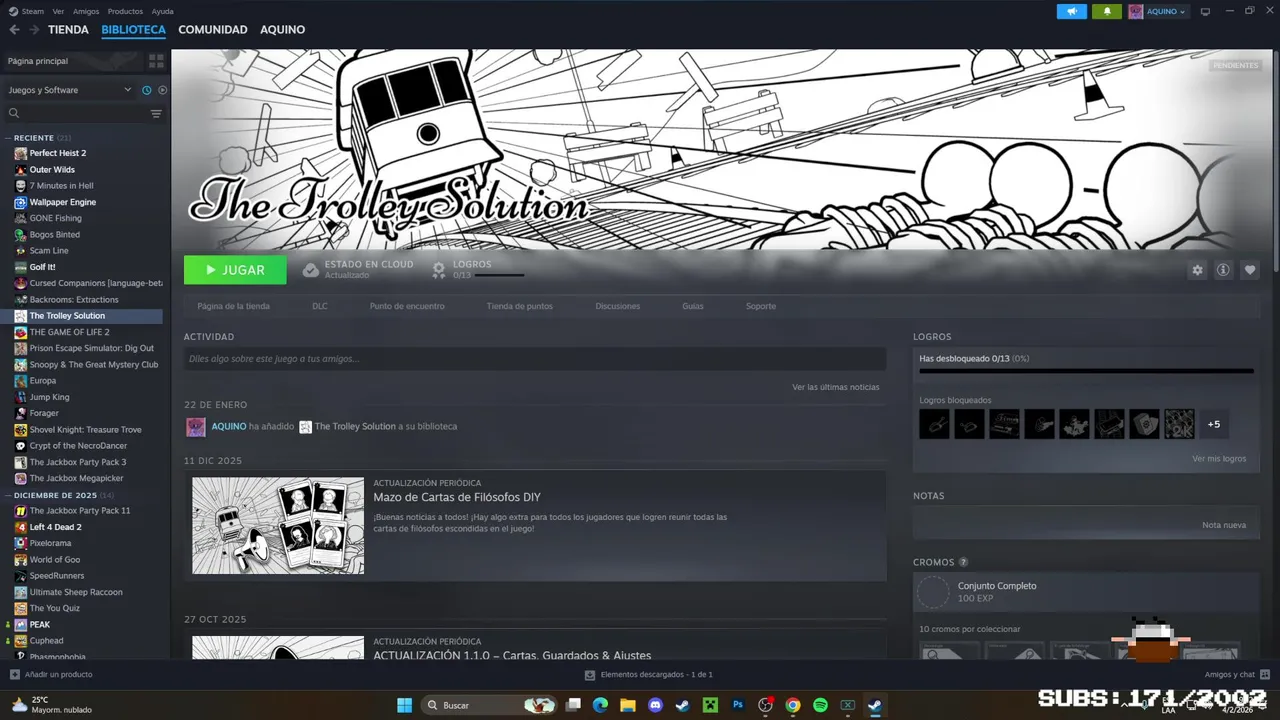Go to Página principal of library
Image resolution: width=1280 pixels, height=720 pixels.
click(70, 61)
